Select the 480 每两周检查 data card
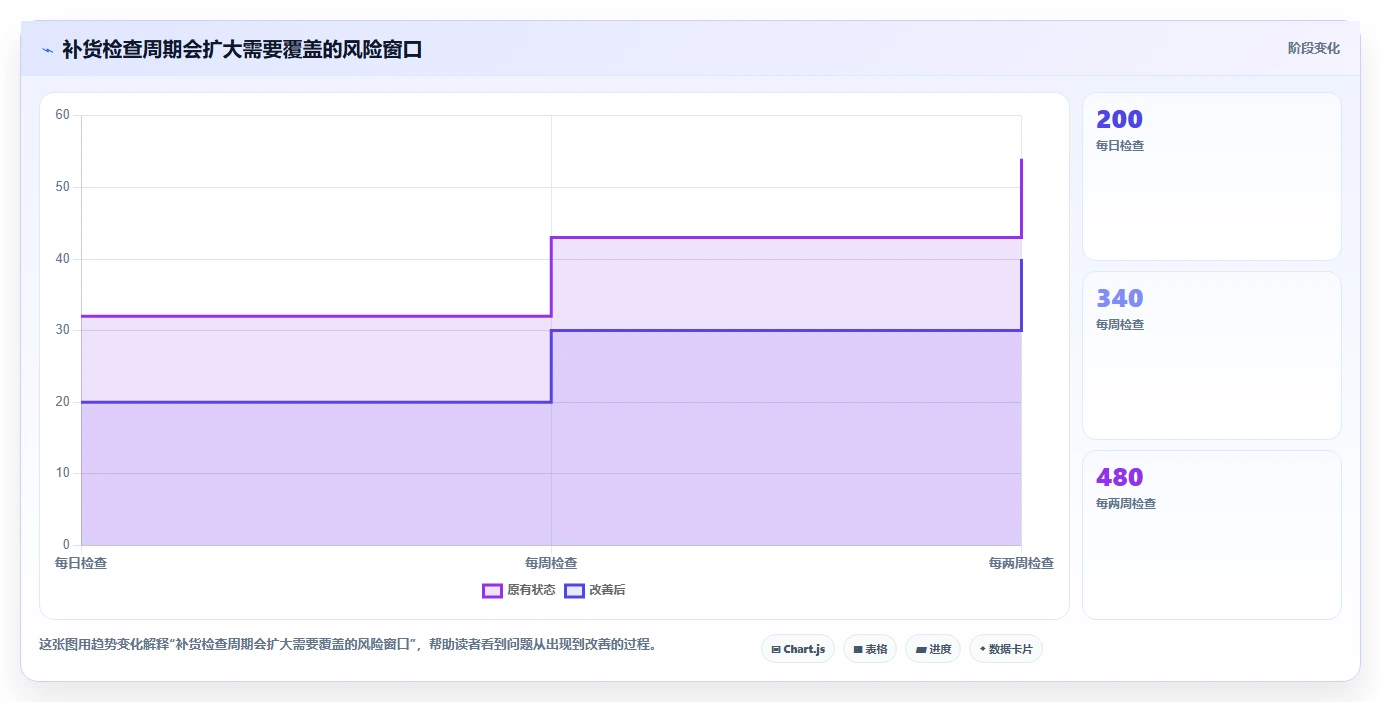This screenshot has height=702, width=1381. [x=1212, y=535]
